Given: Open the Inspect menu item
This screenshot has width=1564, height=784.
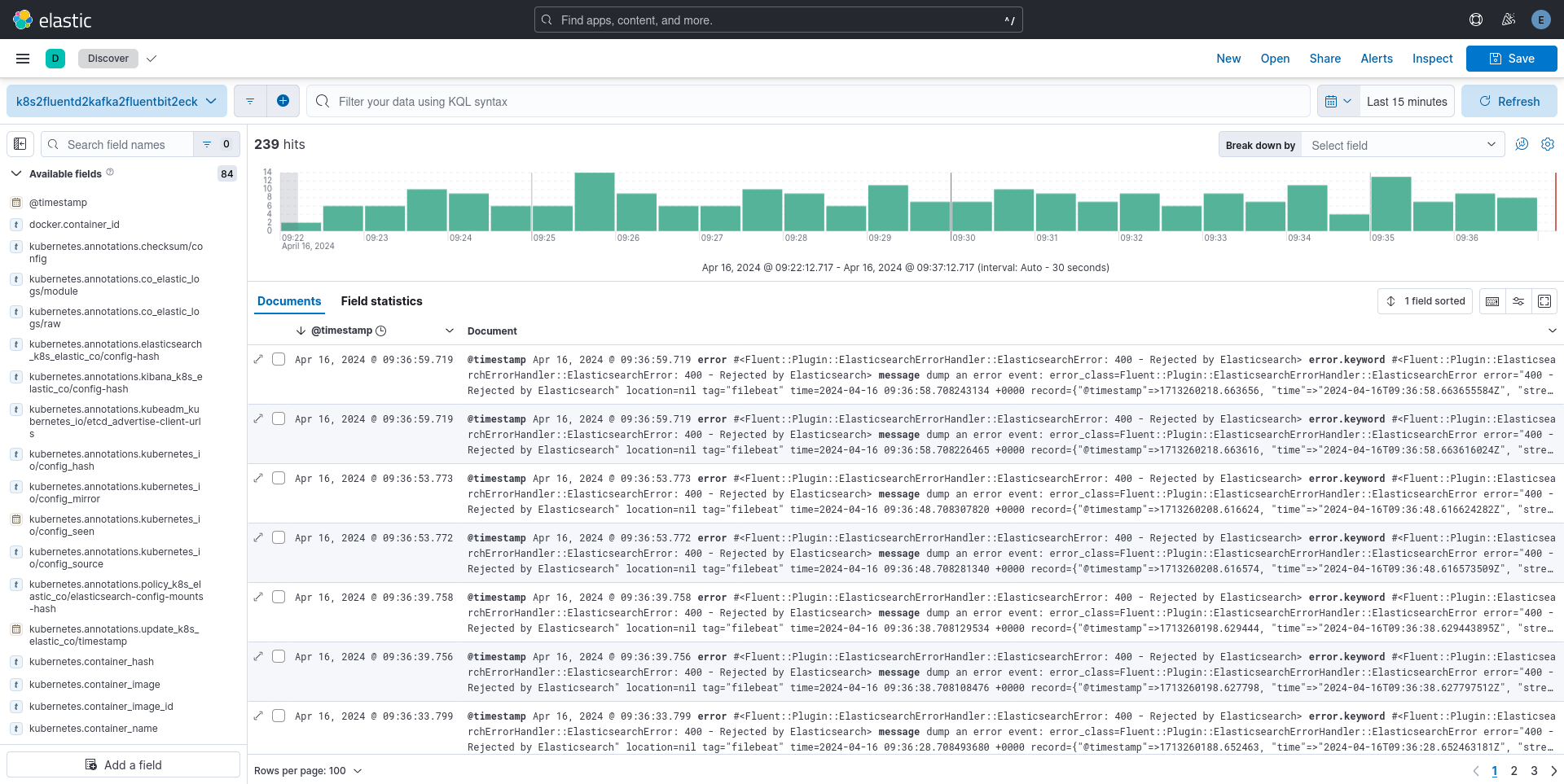Looking at the screenshot, I should [x=1433, y=59].
